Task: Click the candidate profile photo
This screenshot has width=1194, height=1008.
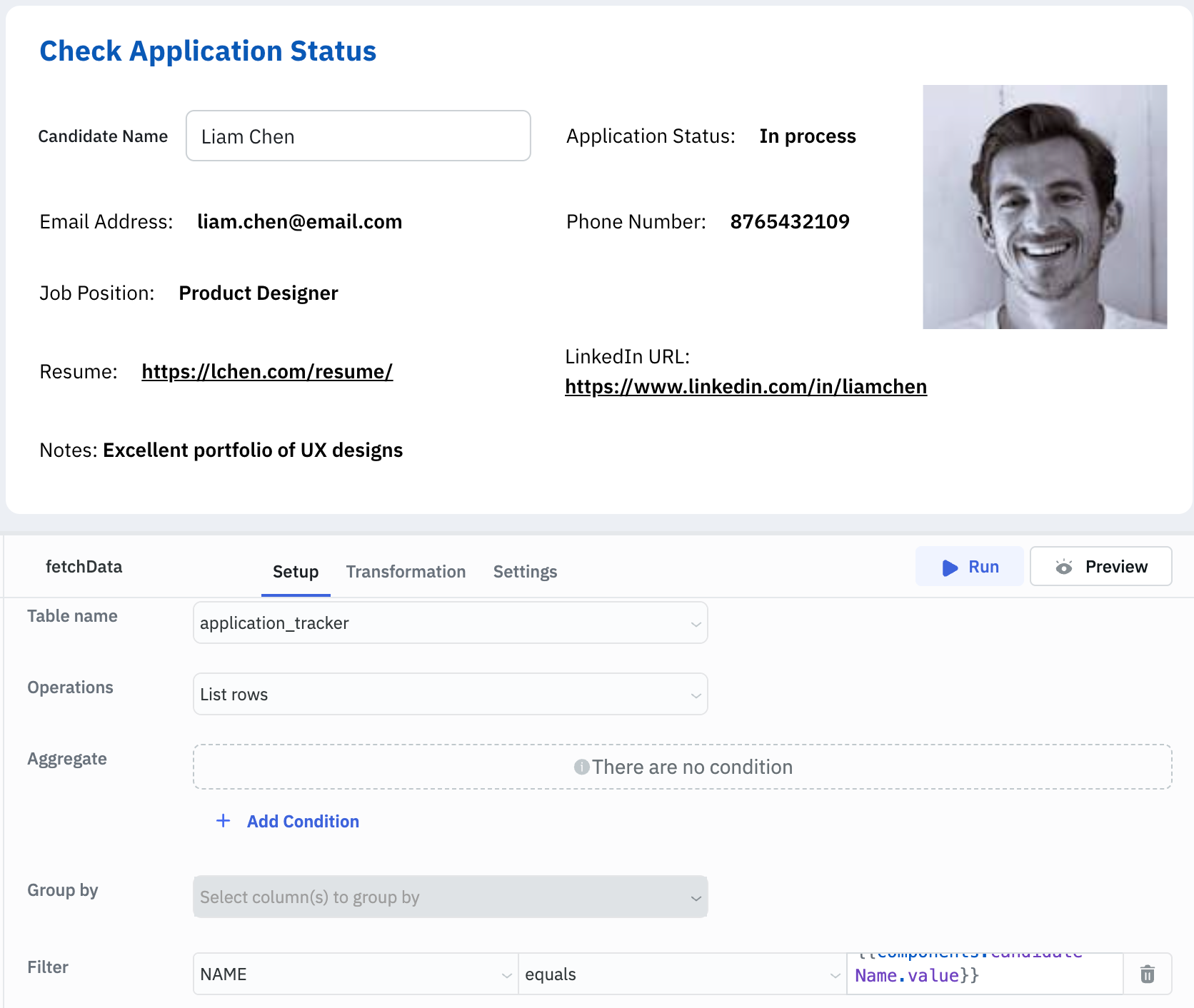Action: pos(1045,207)
